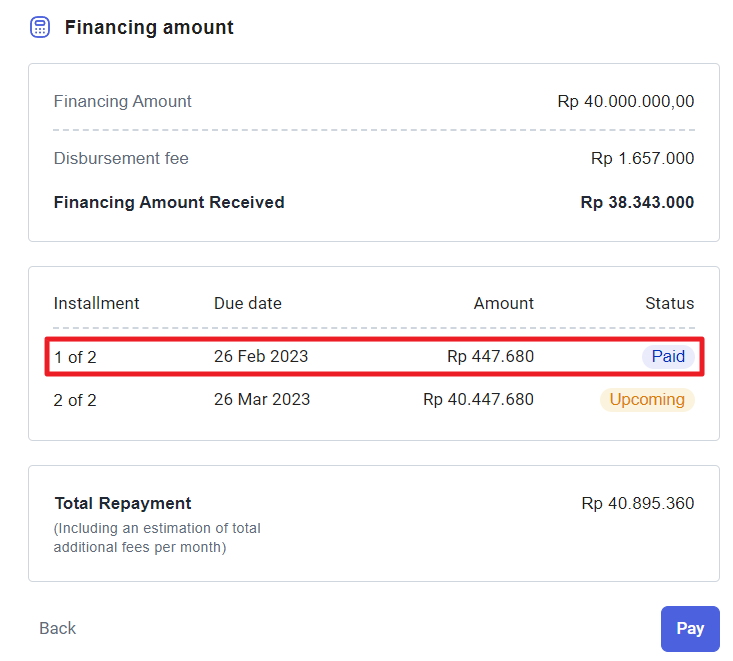Click the Rp 40.895.360 total value
The image size is (733, 661).
[x=638, y=503]
